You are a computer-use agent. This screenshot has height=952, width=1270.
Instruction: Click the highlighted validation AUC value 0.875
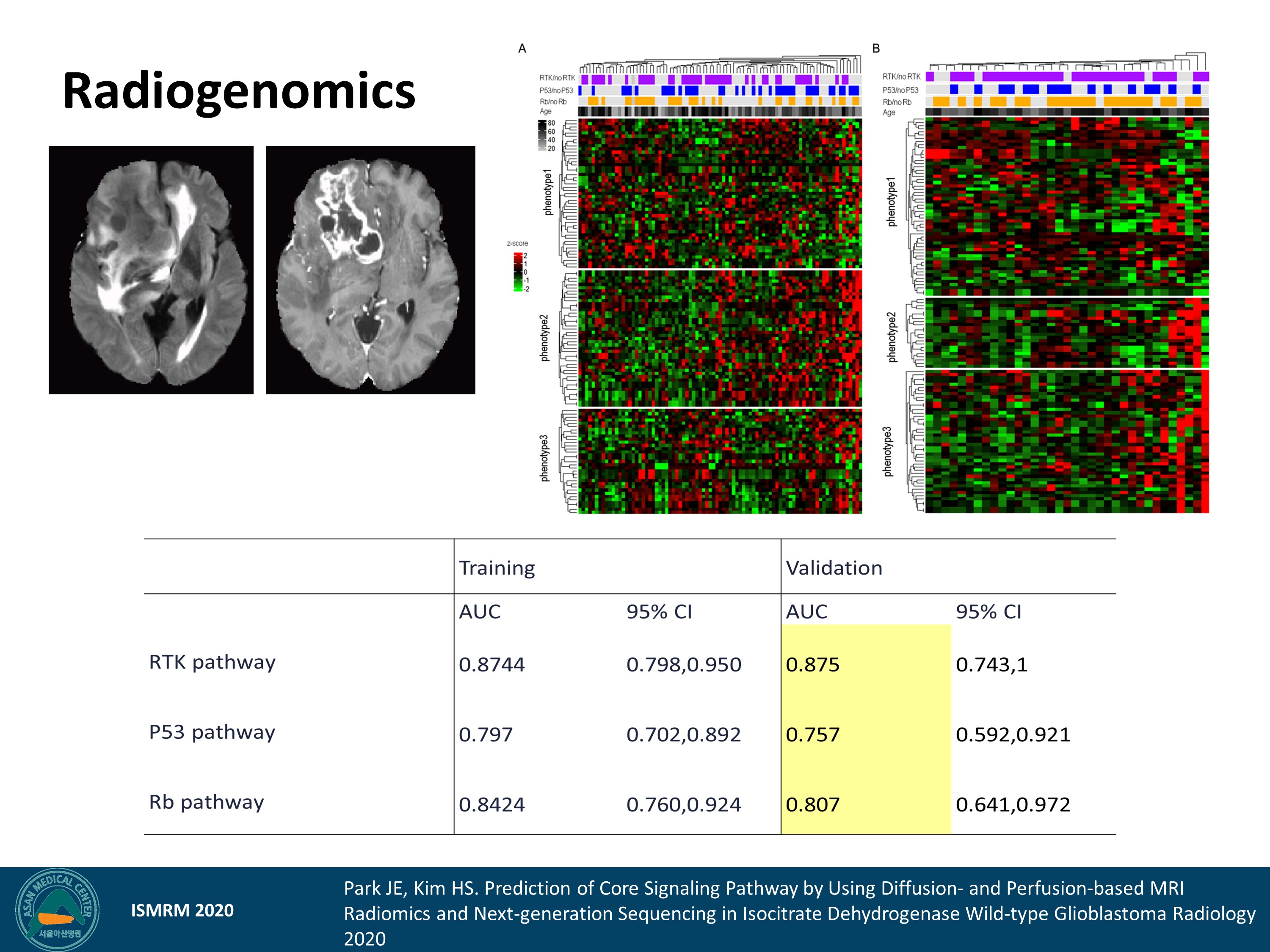pyautogui.click(x=812, y=665)
